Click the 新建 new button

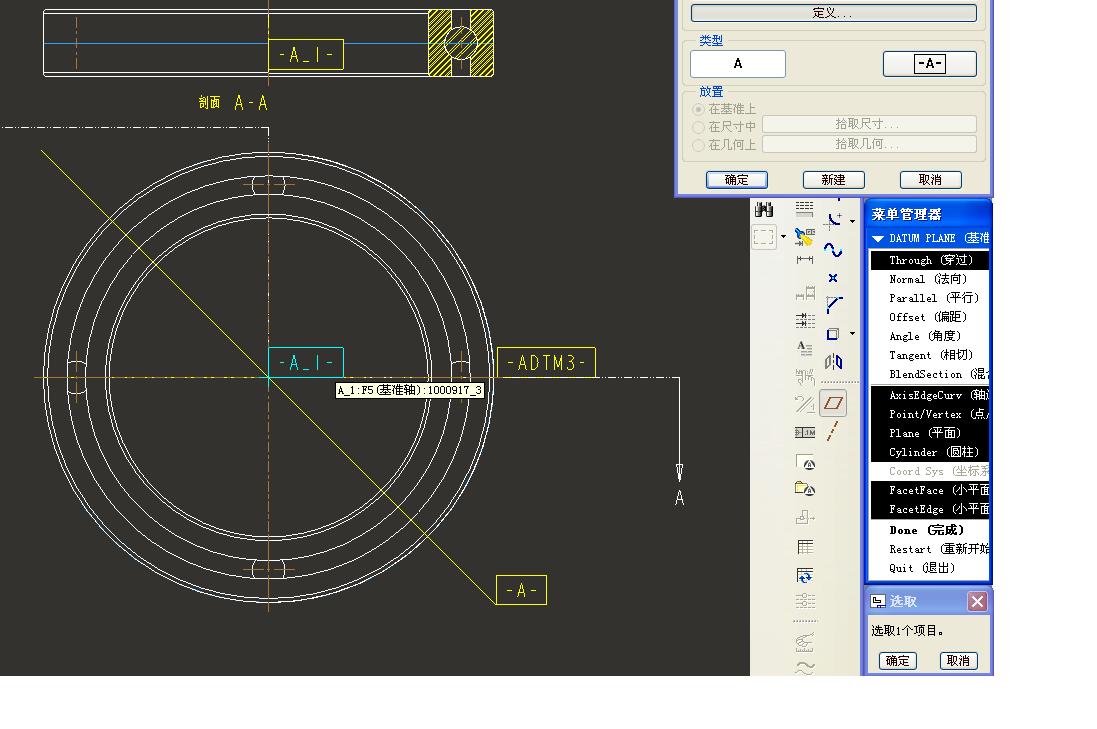coord(833,180)
